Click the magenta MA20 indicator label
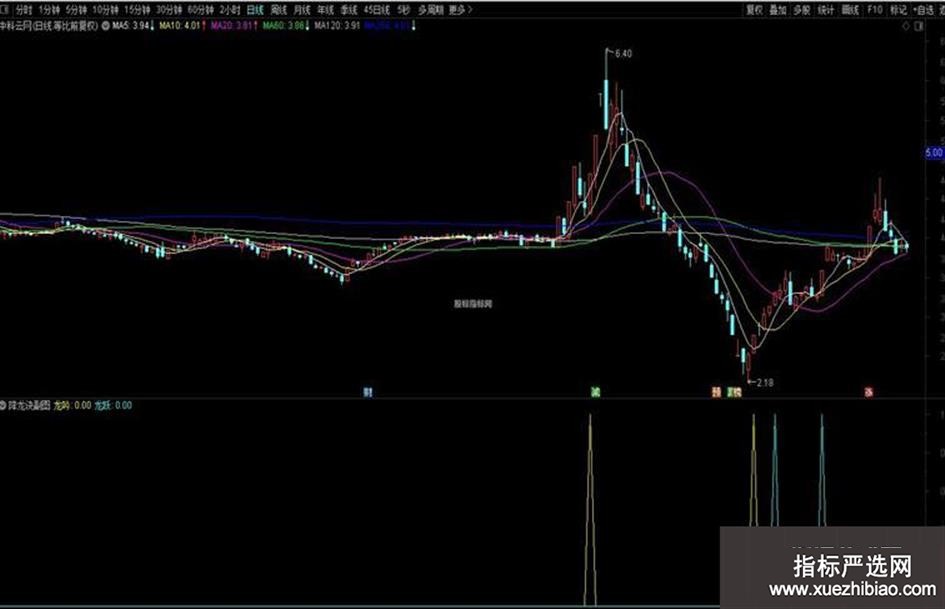This screenshot has width=945, height=609. 231,26
